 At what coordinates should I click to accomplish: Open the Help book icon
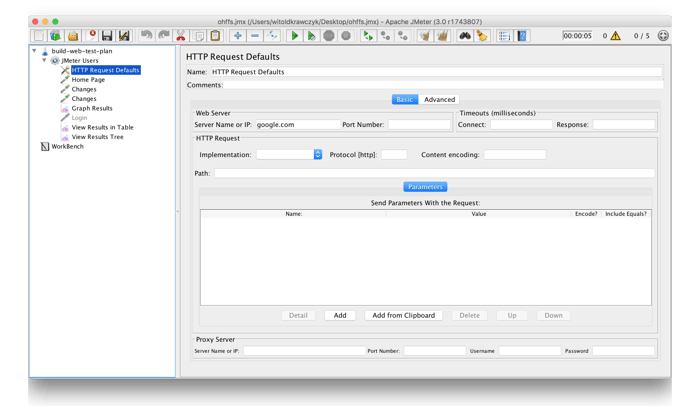522,36
